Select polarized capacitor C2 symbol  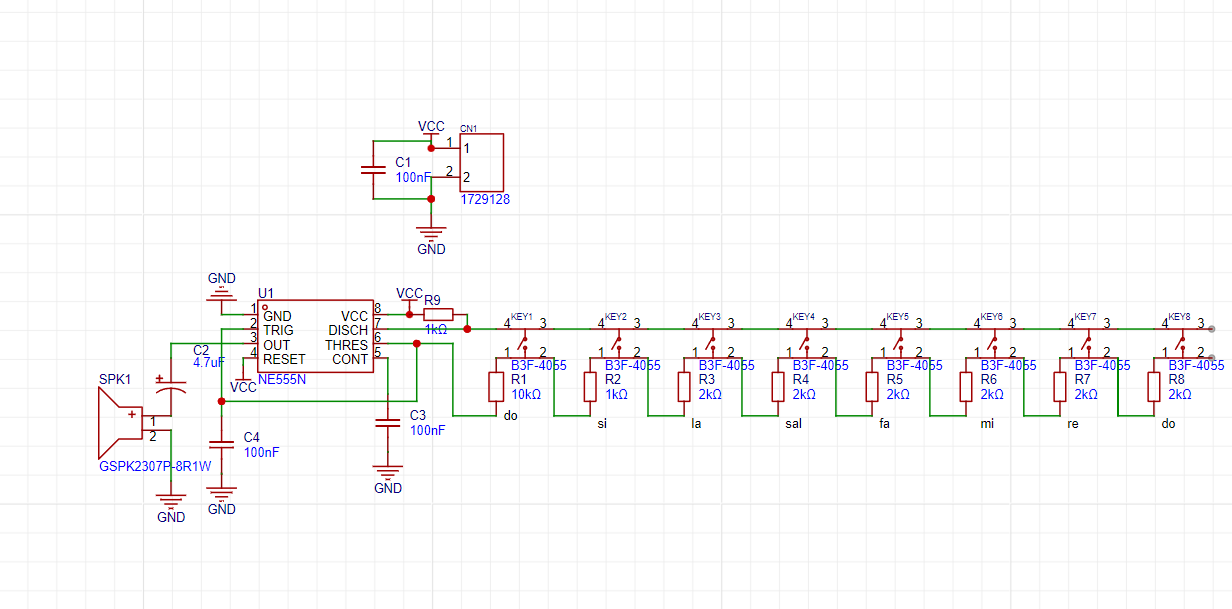click(171, 388)
